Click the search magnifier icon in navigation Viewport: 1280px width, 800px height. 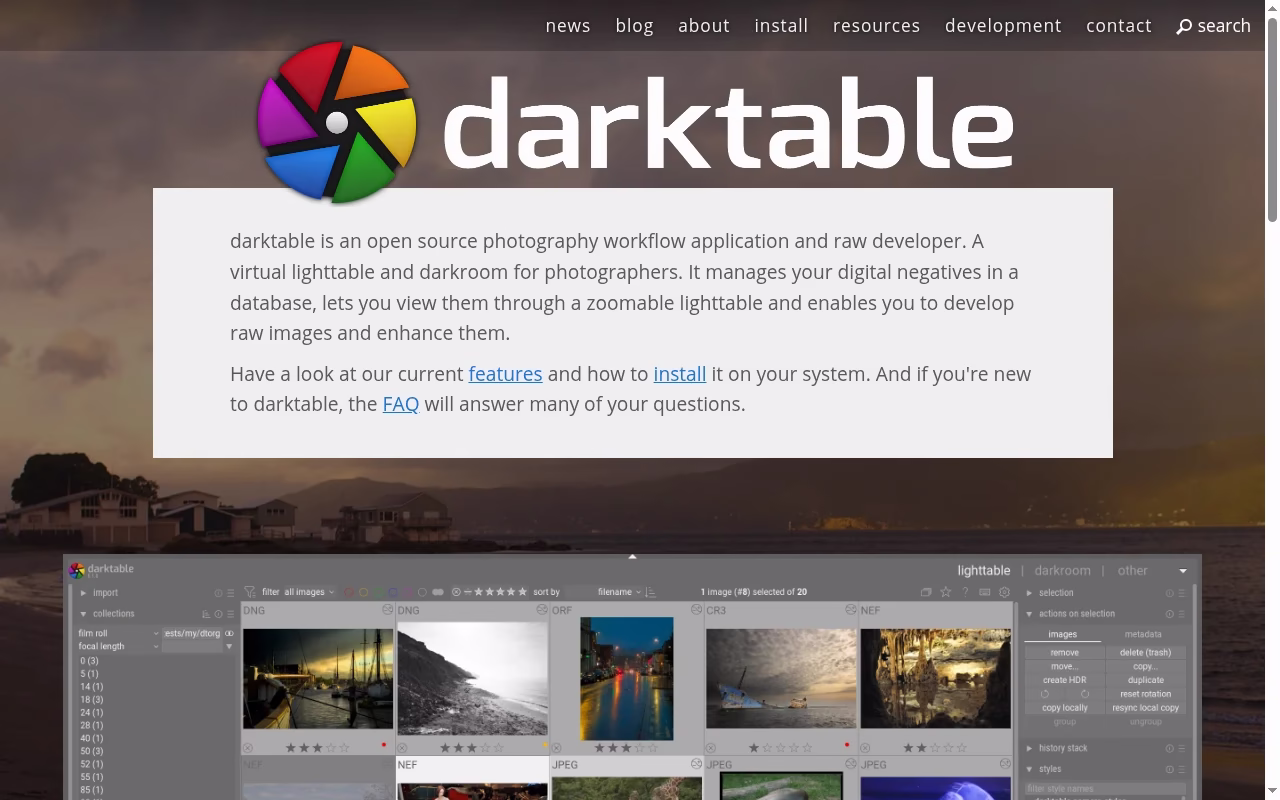(x=1184, y=27)
